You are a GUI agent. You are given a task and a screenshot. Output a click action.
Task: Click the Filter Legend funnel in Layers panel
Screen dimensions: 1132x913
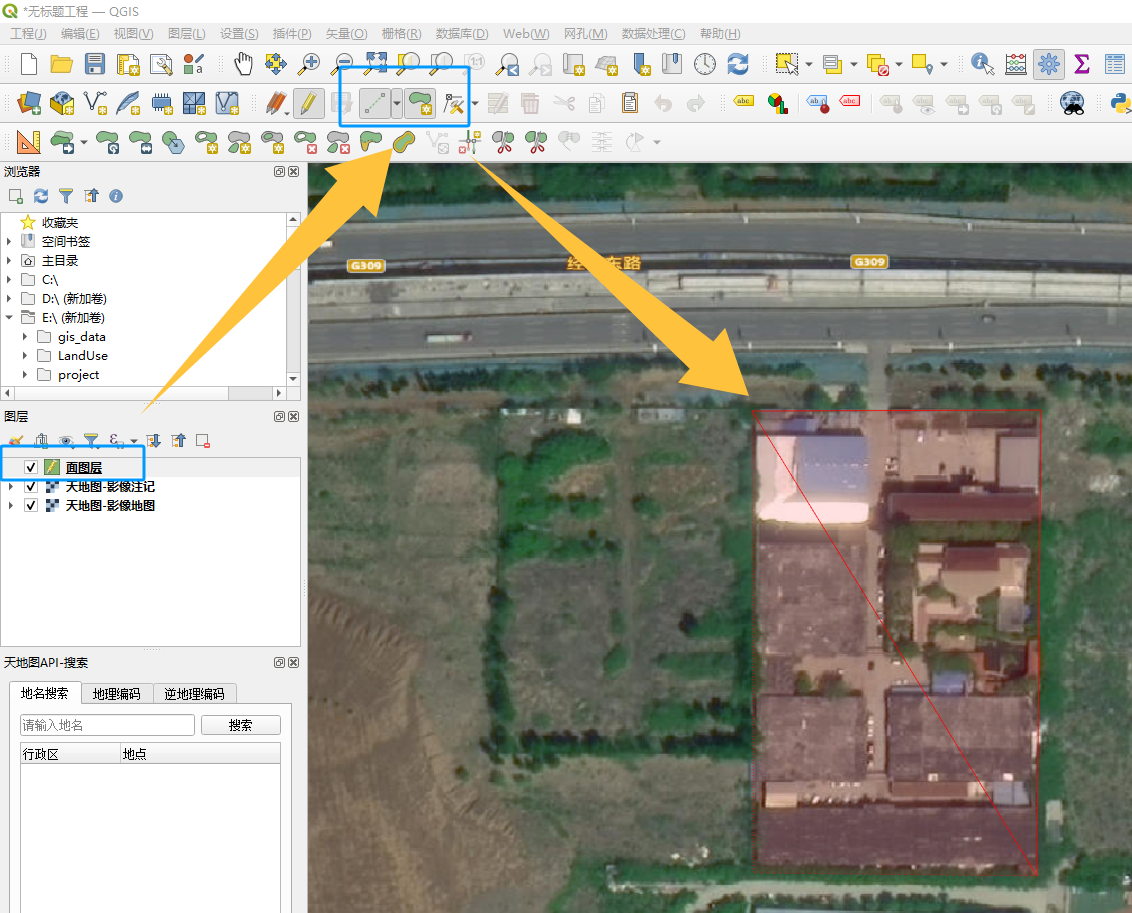pos(91,440)
